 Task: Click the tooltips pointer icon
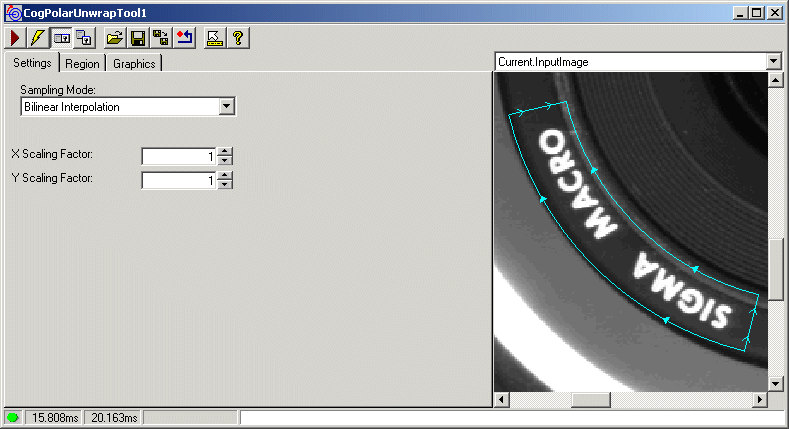point(215,38)
